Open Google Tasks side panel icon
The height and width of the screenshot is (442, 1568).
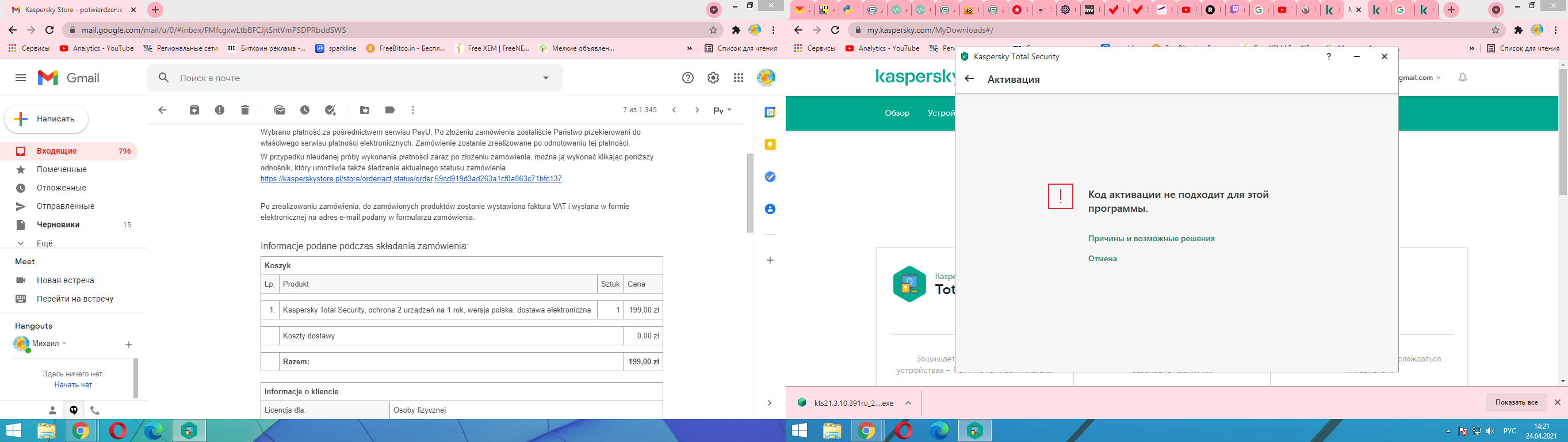(770, 177)
